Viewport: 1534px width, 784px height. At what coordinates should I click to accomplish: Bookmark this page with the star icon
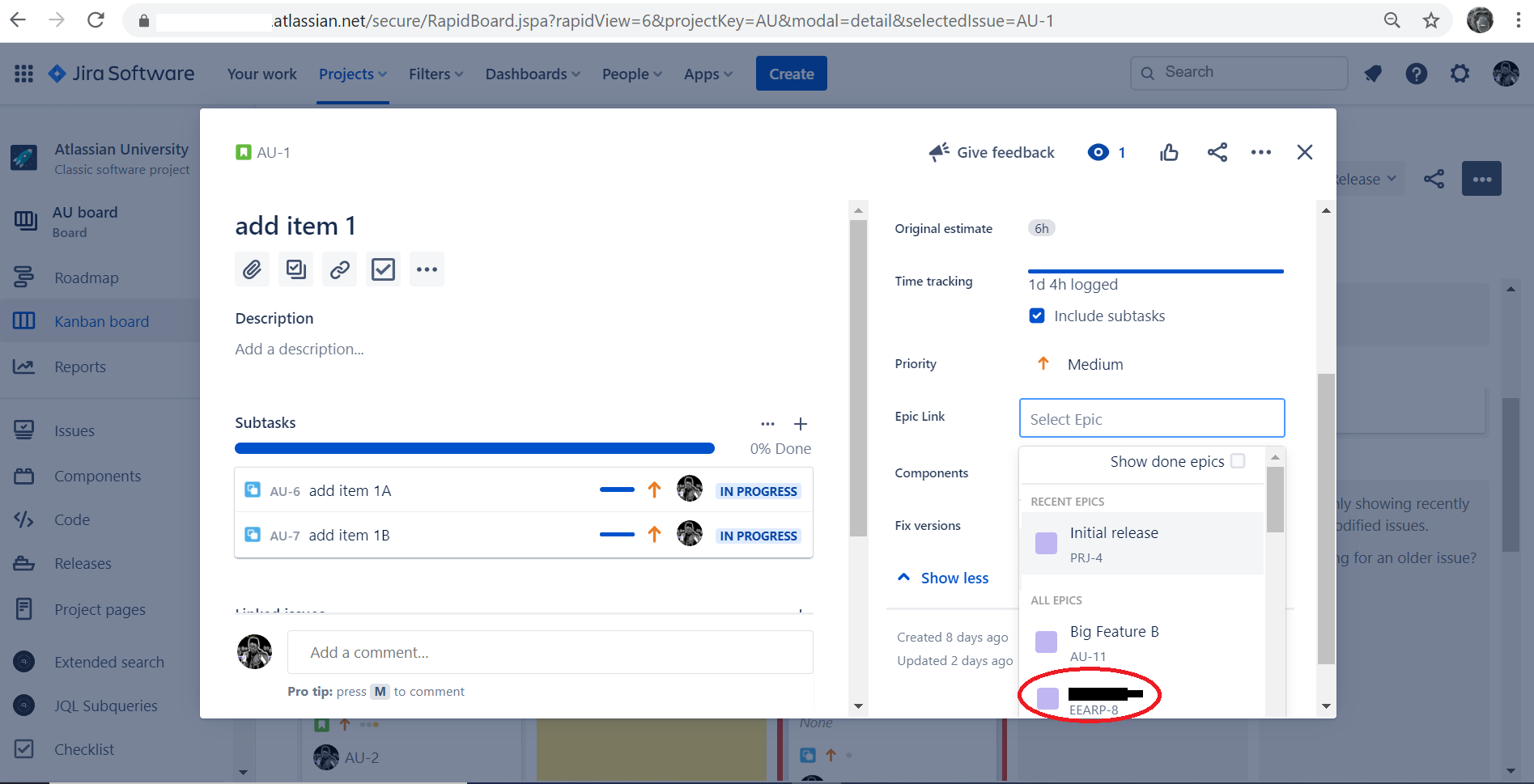1431,21
